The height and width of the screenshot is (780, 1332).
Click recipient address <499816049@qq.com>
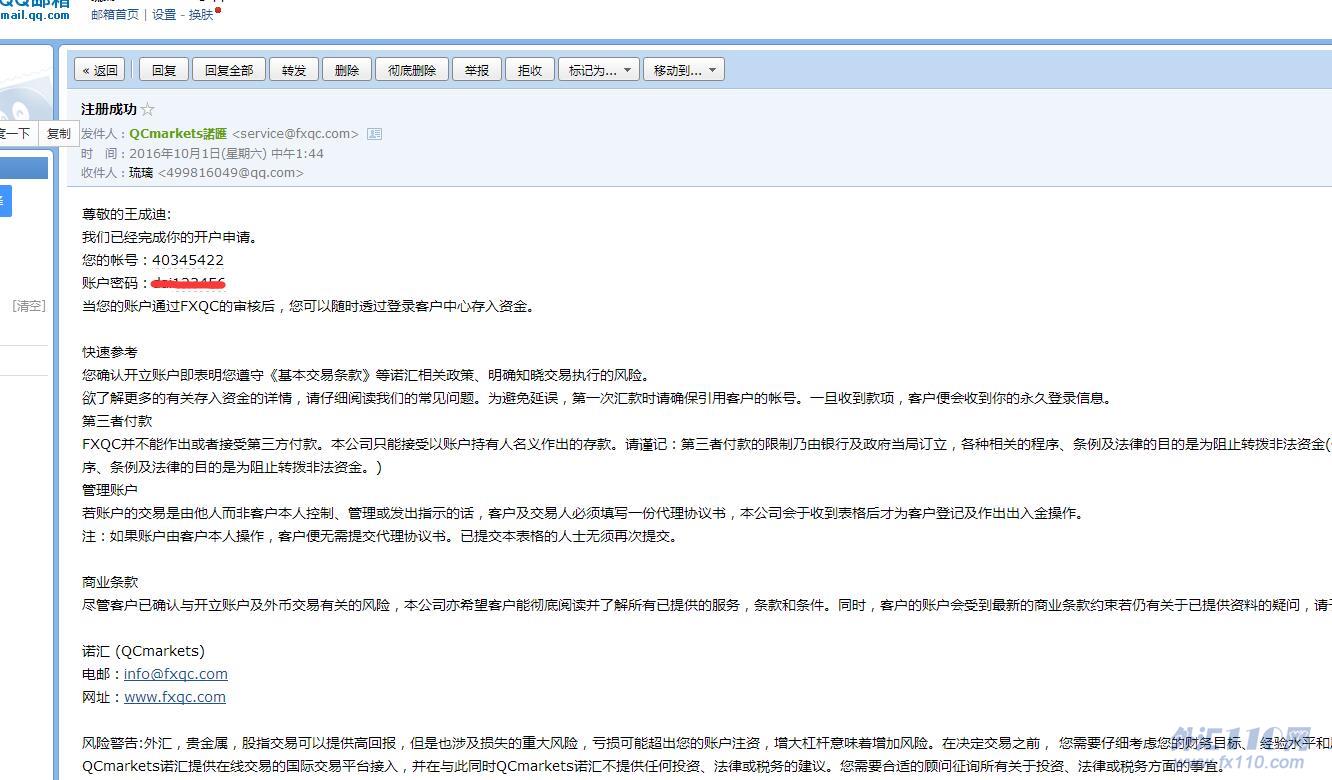[231, 172]
